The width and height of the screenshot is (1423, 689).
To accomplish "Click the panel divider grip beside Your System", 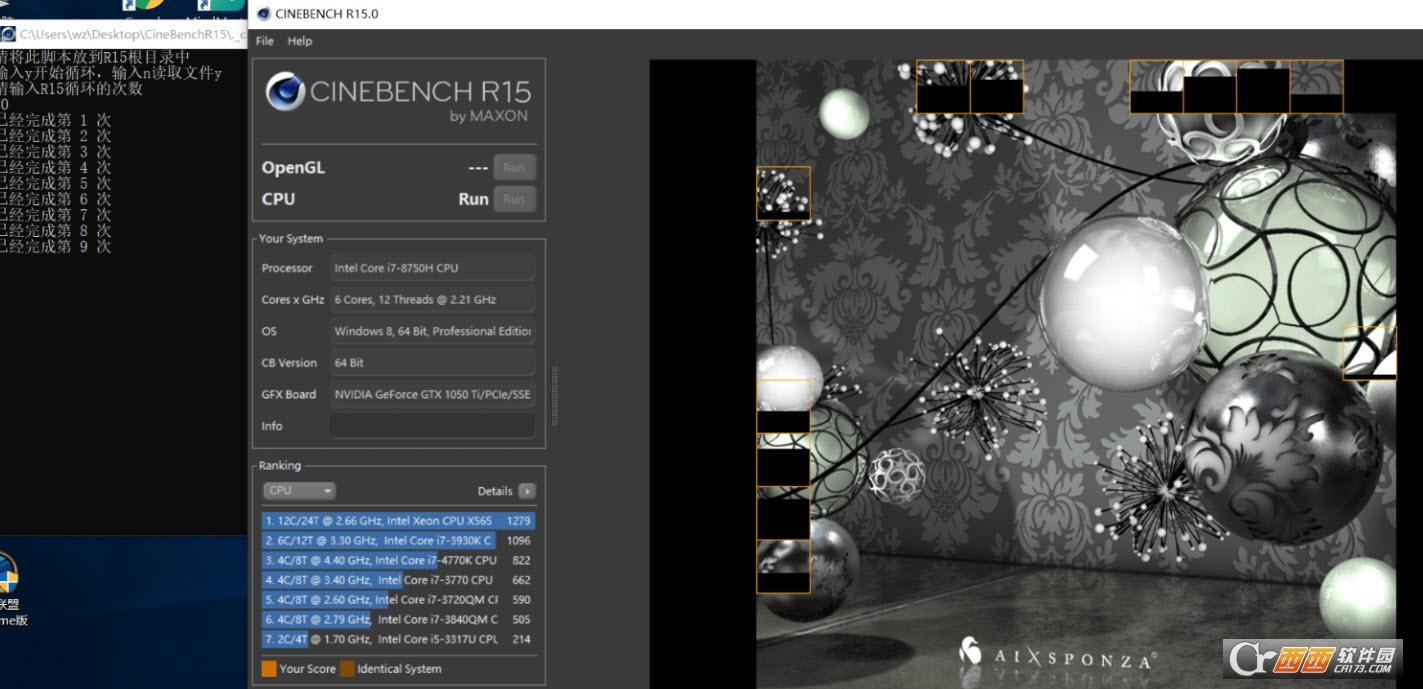I will [553, 396].
